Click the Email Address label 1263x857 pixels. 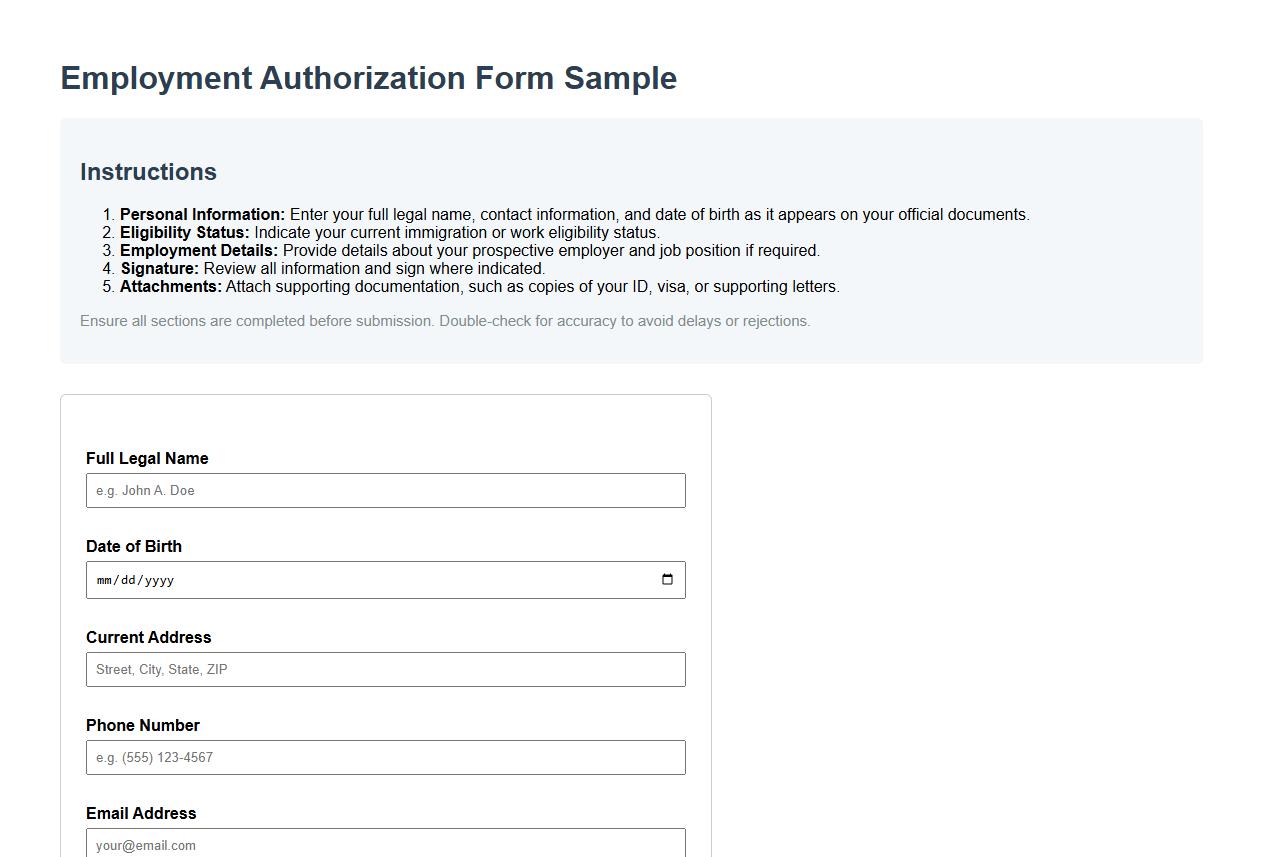click(138, 813)
